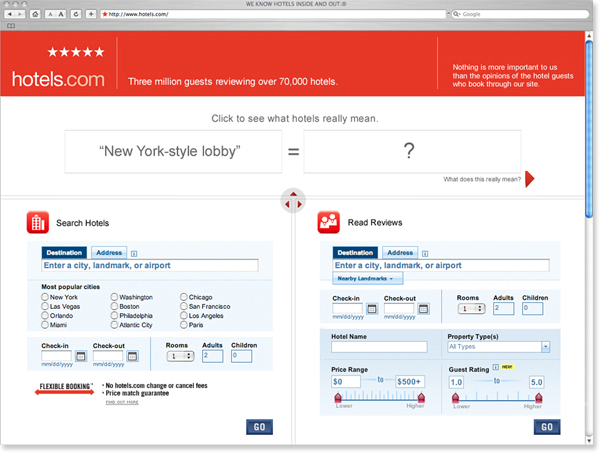Viewport: 600px width, 453px height.
Task: Click the red 'What does this really mean' arrow
Action: [530, 179]
